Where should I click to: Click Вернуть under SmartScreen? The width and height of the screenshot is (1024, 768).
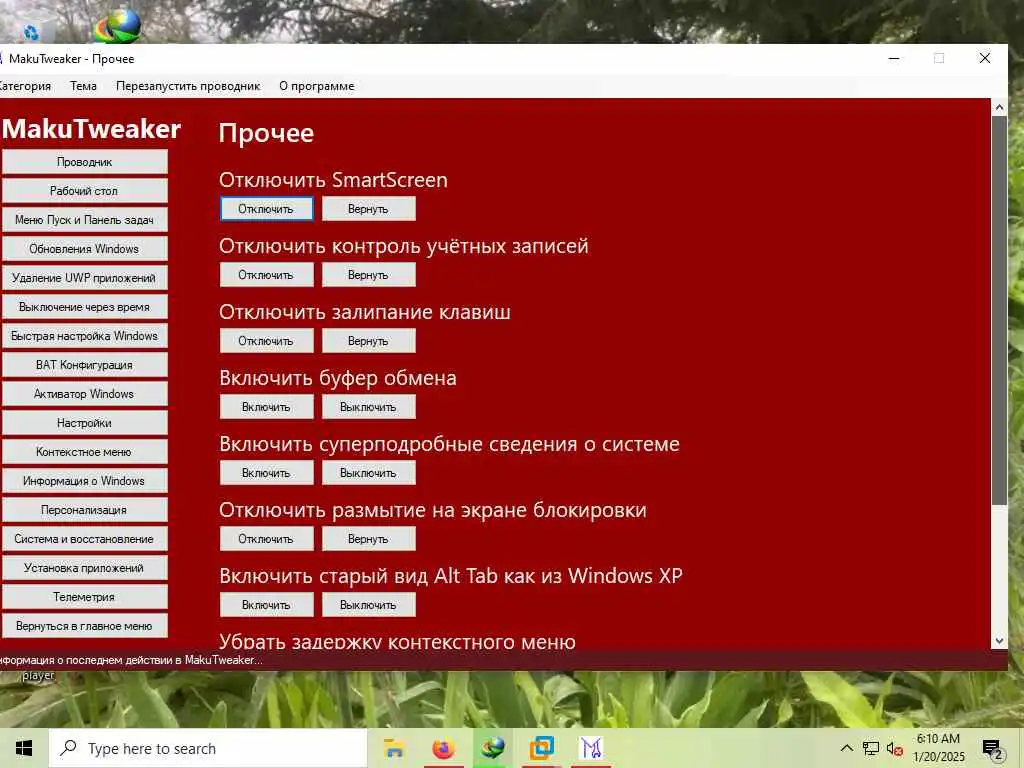[x=368, y=209]
